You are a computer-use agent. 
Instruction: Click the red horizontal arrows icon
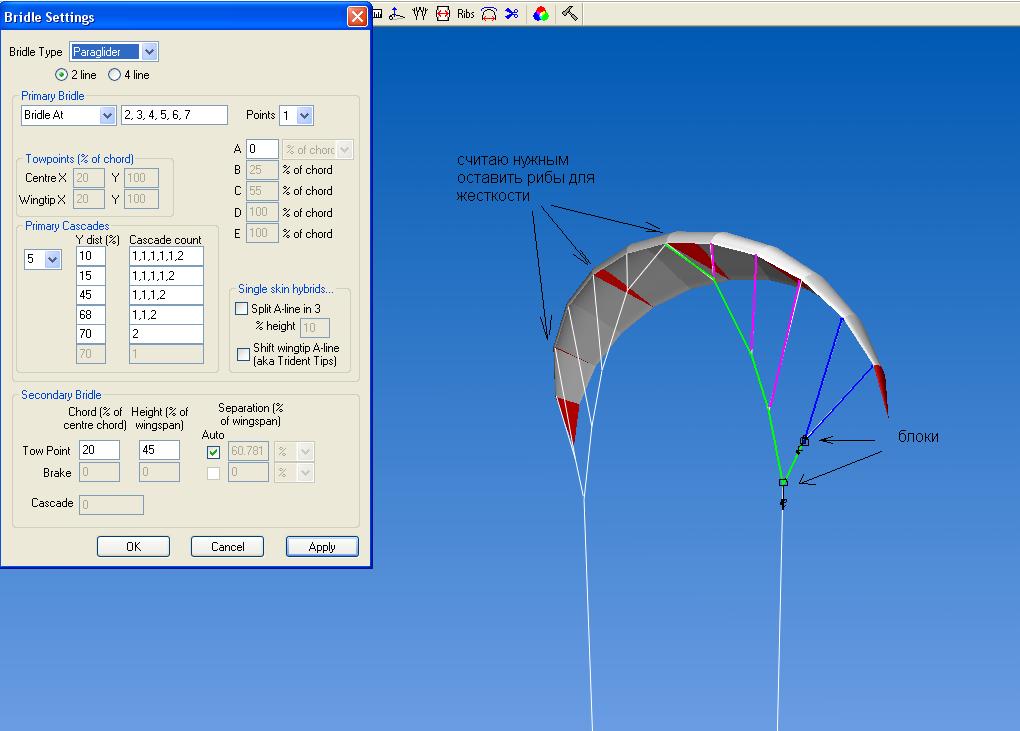click(442, 14)
